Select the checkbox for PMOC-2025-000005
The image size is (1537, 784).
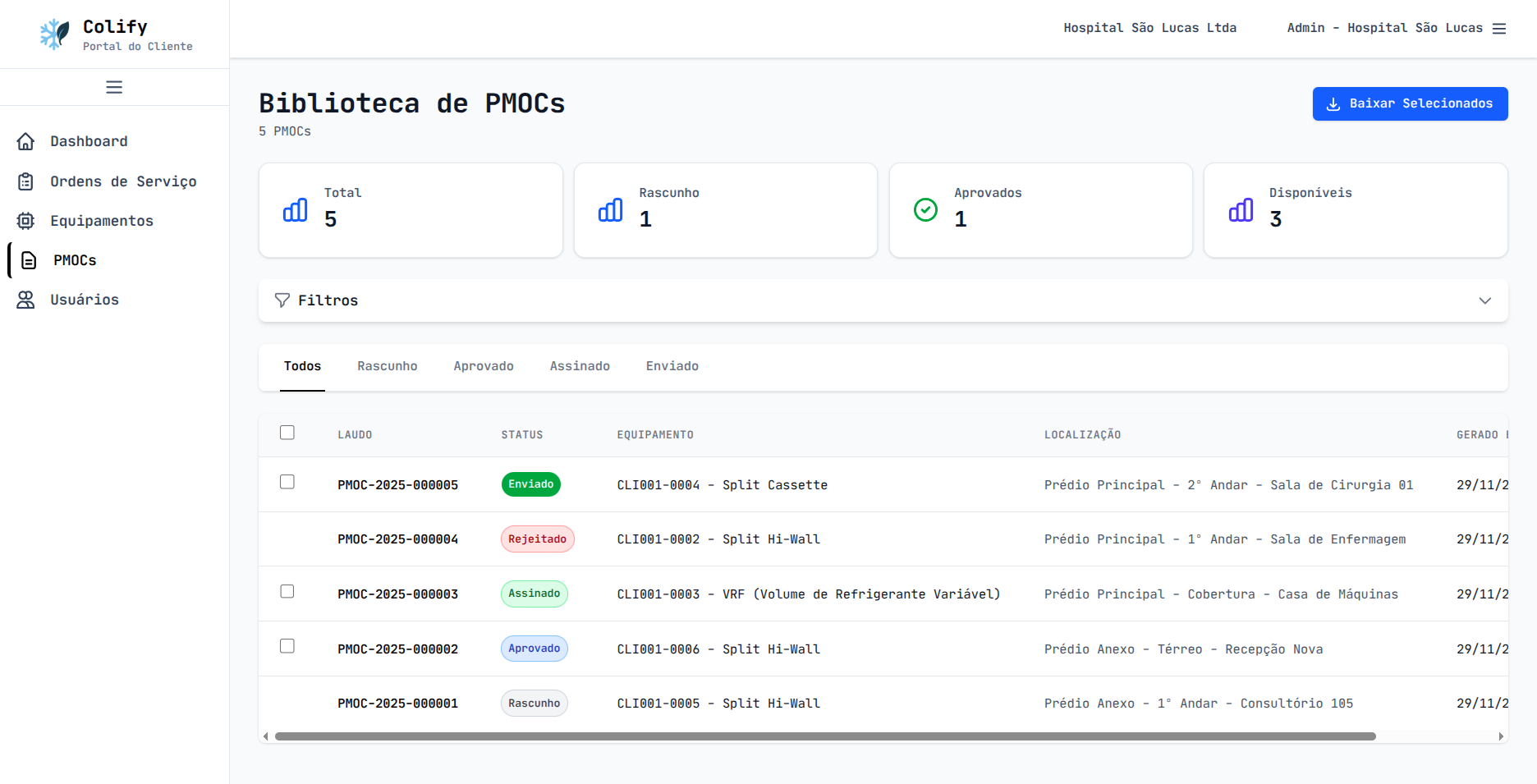(287, 482)
